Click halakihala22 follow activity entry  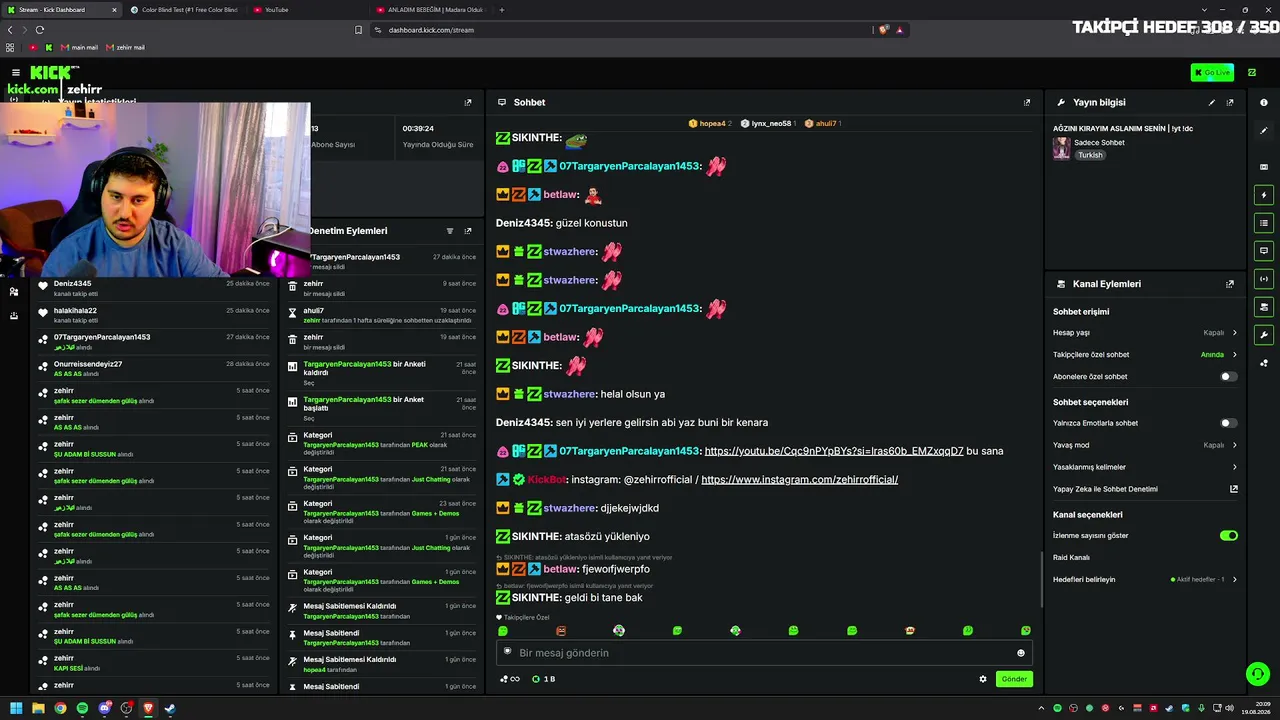coord(154,315)
